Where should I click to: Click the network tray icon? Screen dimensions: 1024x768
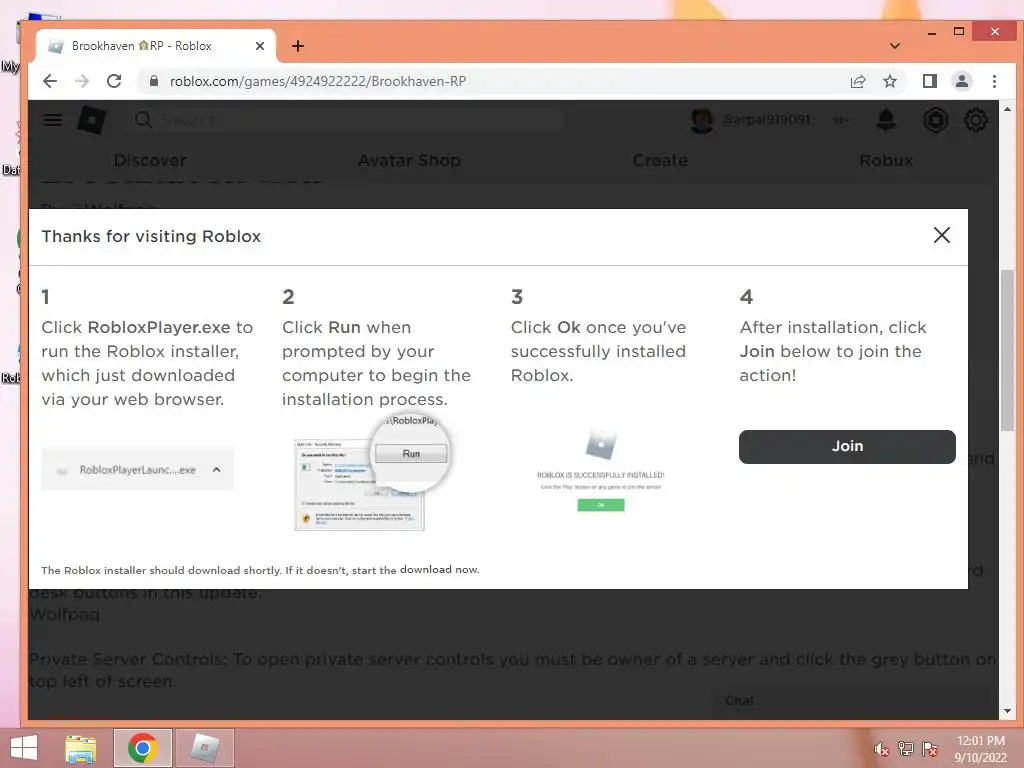pyautogui.click(x=906, y=749)
